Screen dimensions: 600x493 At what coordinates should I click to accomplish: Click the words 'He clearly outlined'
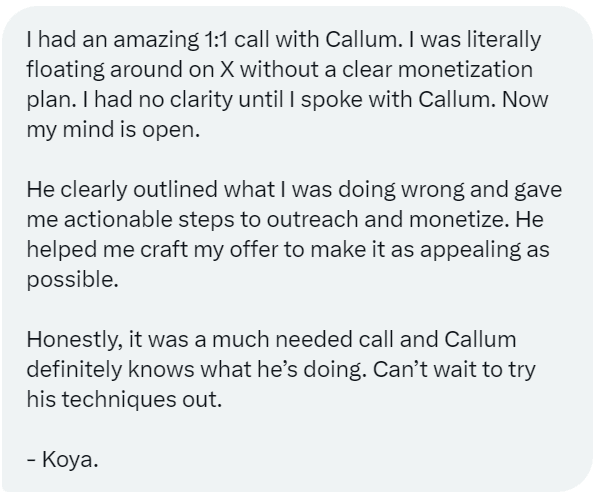122,190
